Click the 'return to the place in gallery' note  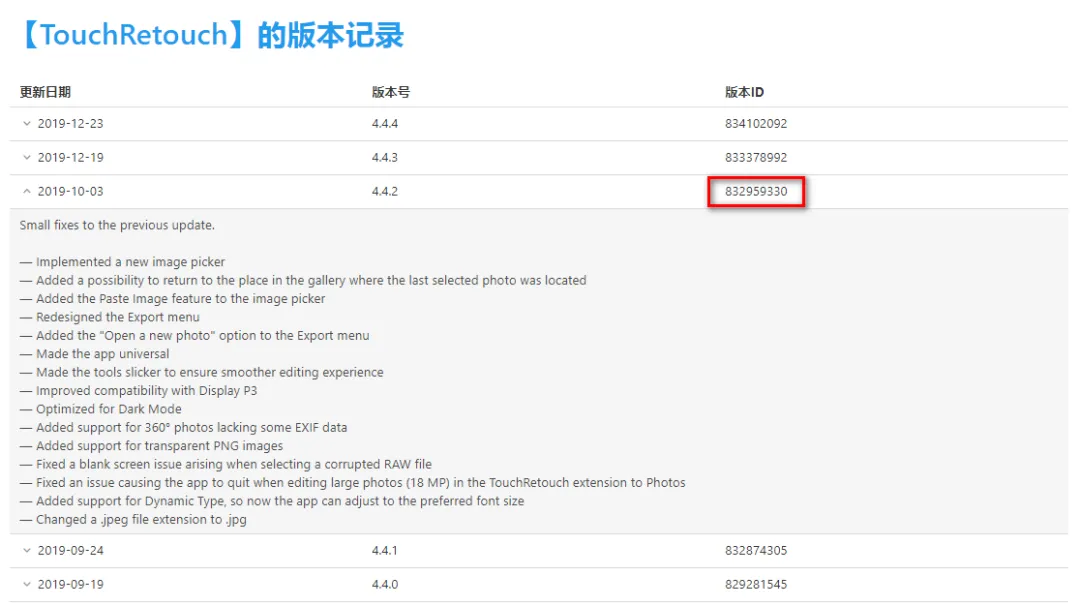click(x=303, y=281)
